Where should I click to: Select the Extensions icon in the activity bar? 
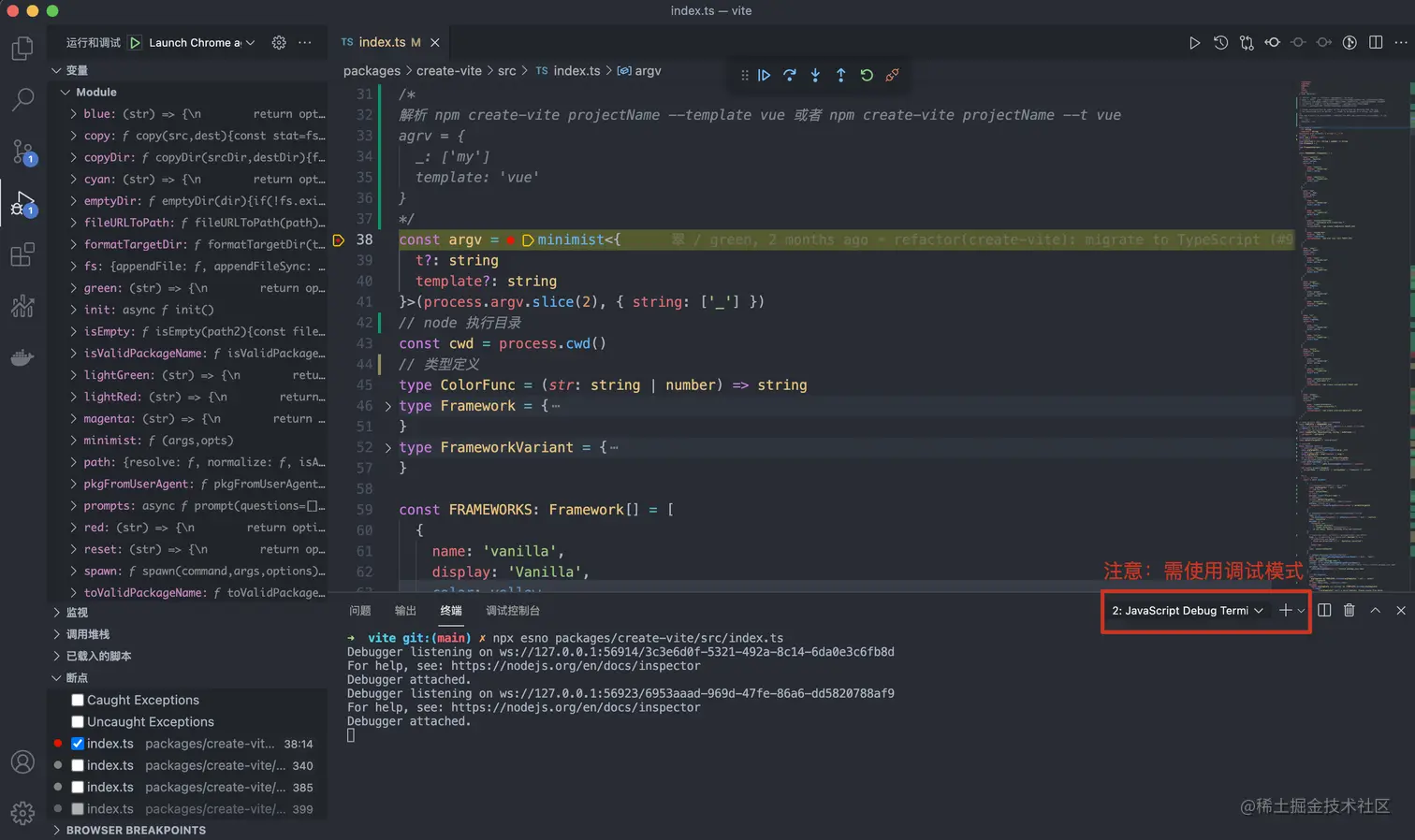(22, 254)
